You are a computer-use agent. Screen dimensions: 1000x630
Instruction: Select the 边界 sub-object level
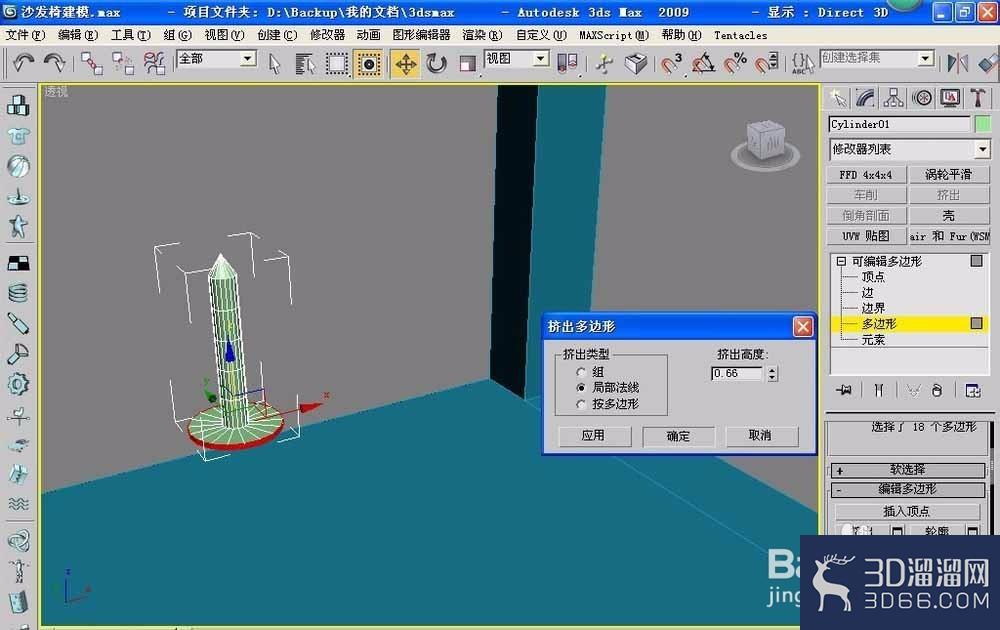[x=873, y=308]
